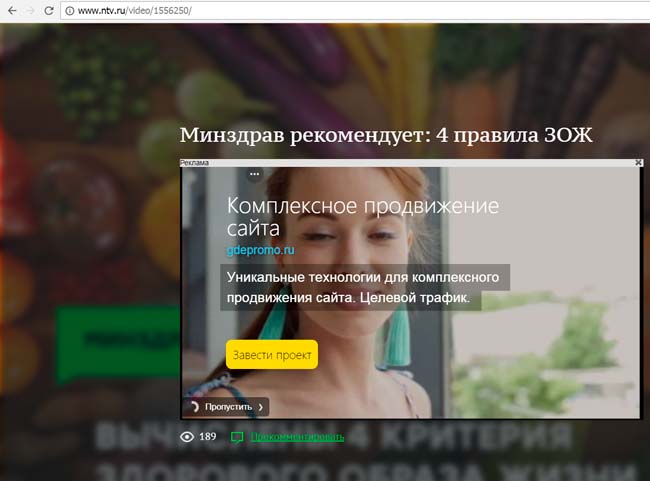The width and height of the screenshot is (650, 481).
Task: Click the eye views icon
Action: pyautogui.click(x=187, y=437)
